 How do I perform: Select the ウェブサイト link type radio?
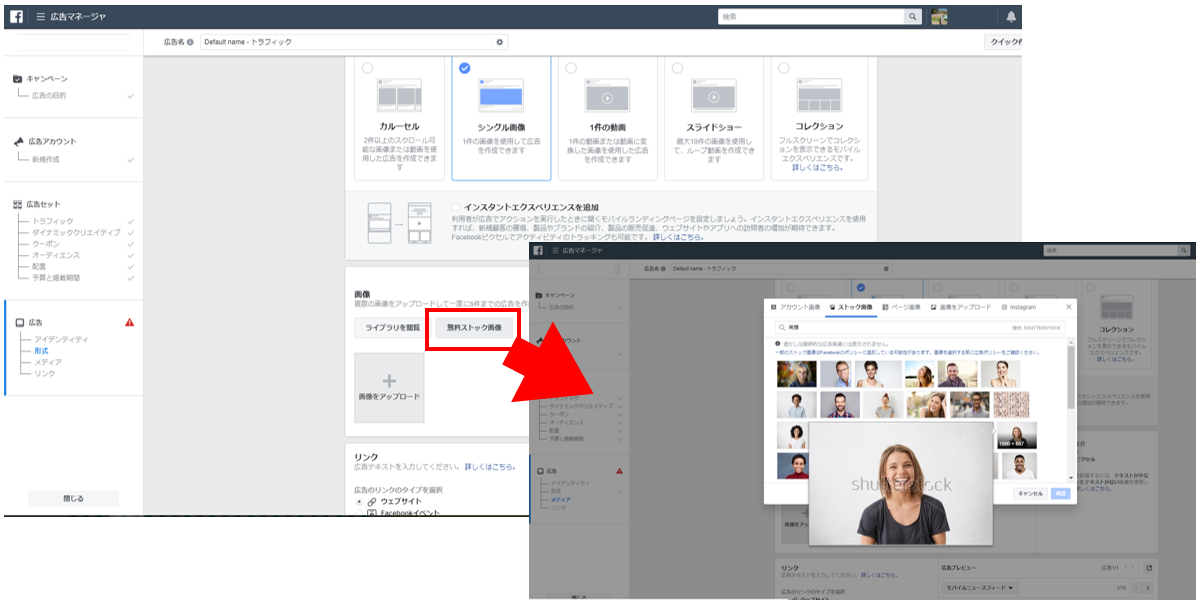(359, 501)
